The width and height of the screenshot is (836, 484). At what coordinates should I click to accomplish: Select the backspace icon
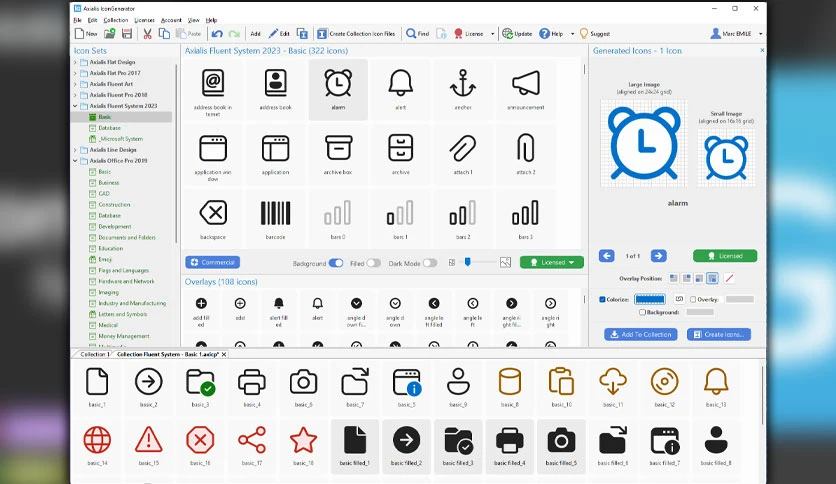213,219
